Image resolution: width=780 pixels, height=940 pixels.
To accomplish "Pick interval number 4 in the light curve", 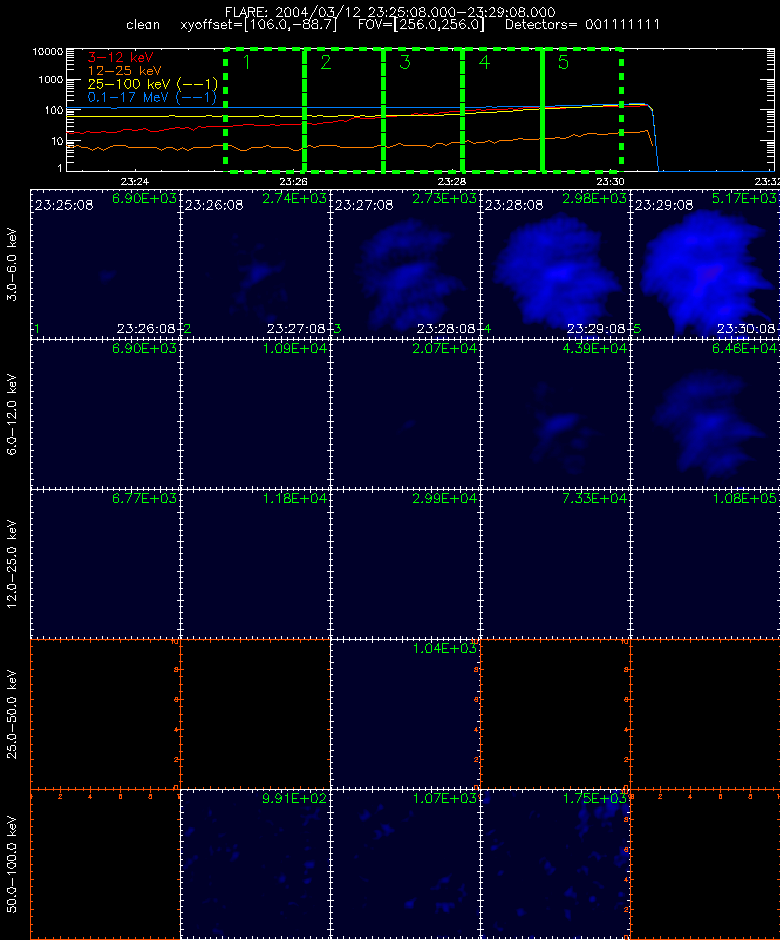I will (484, 62).
